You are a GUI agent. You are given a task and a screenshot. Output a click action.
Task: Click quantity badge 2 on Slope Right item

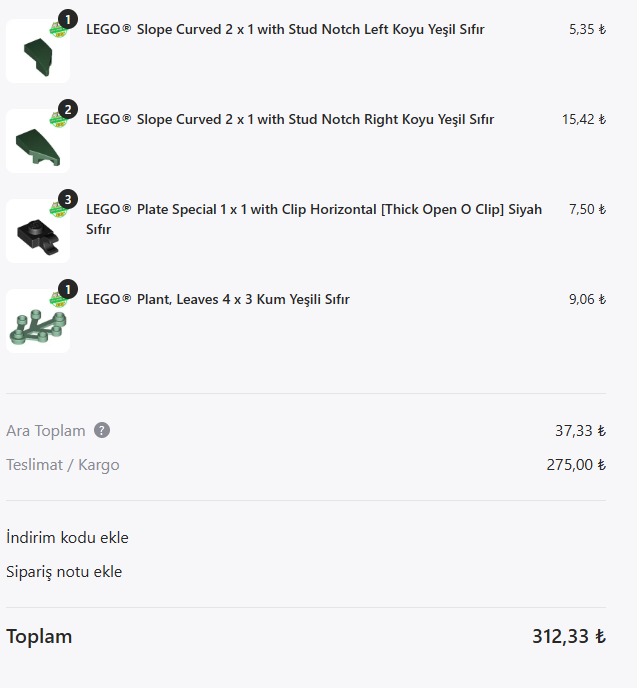(x=68, y=109)
